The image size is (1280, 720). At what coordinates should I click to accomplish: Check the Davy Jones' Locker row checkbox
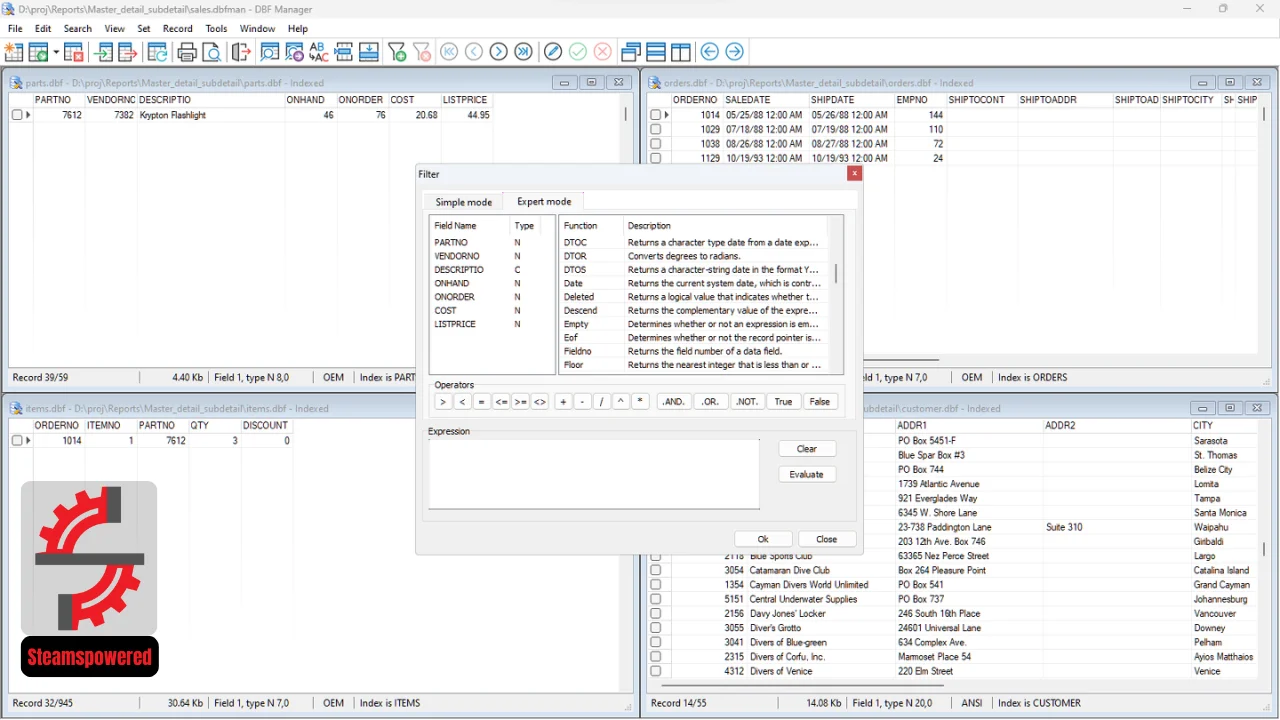pos(656,613)
